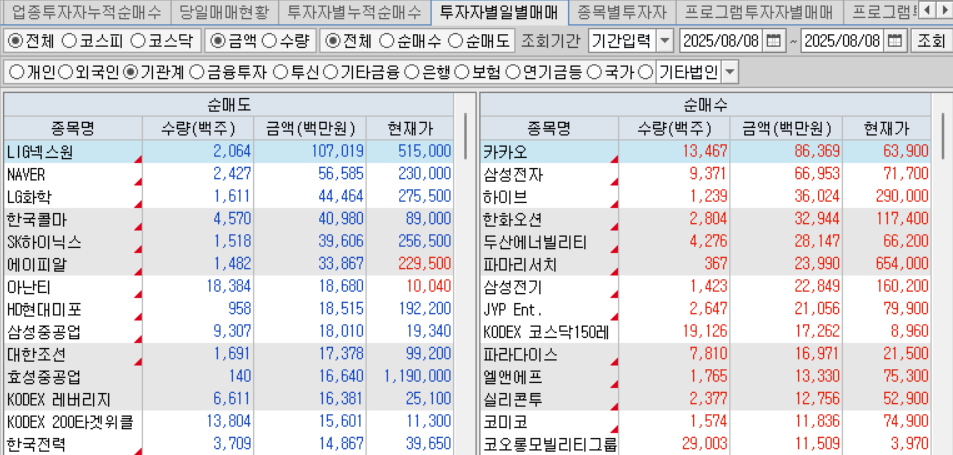
Task: Pick the 투신 investor radio button
Action: tap(280, 73)
